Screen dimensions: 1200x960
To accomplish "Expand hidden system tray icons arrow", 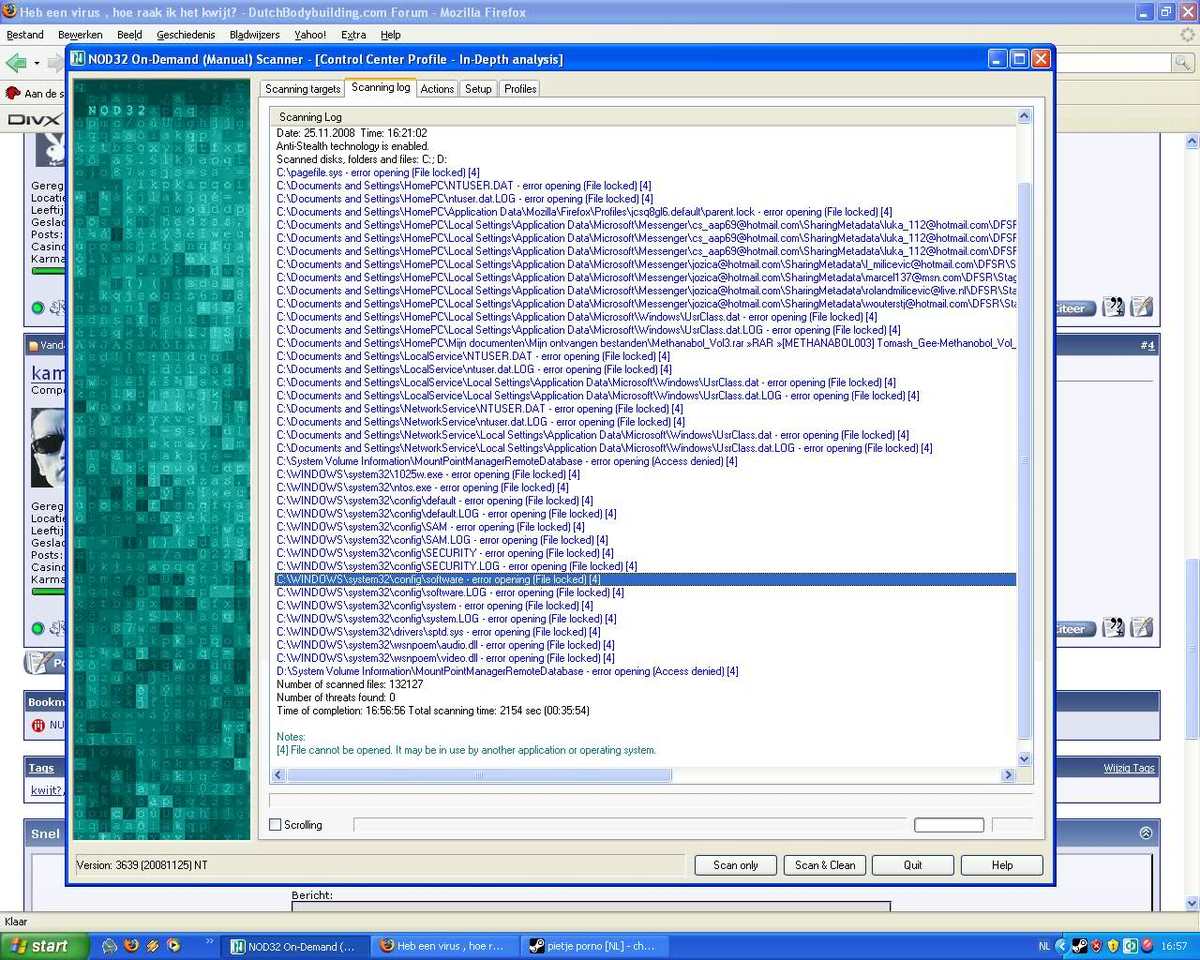I will tap(1062, 946).
